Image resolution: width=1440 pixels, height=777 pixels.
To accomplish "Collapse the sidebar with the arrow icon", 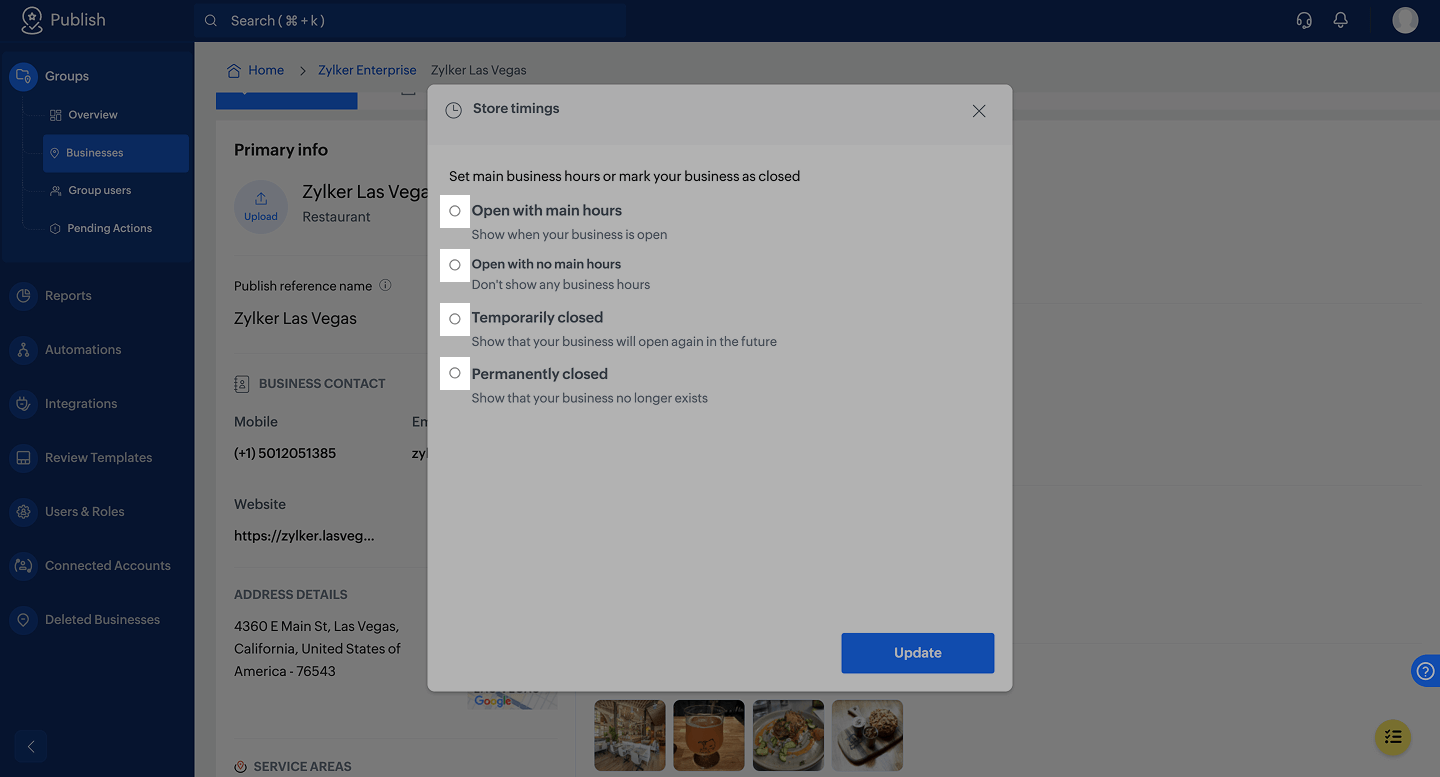I will click(x=31, y=746).
